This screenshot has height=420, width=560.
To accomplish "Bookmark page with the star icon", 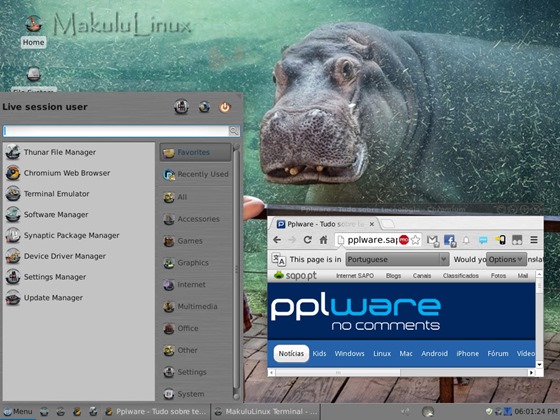I will [415, 240].
